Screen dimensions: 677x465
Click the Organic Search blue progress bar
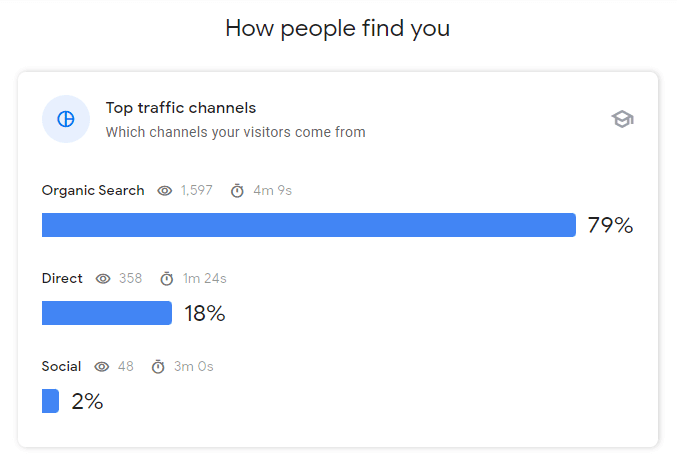click(x=308, y=225)
